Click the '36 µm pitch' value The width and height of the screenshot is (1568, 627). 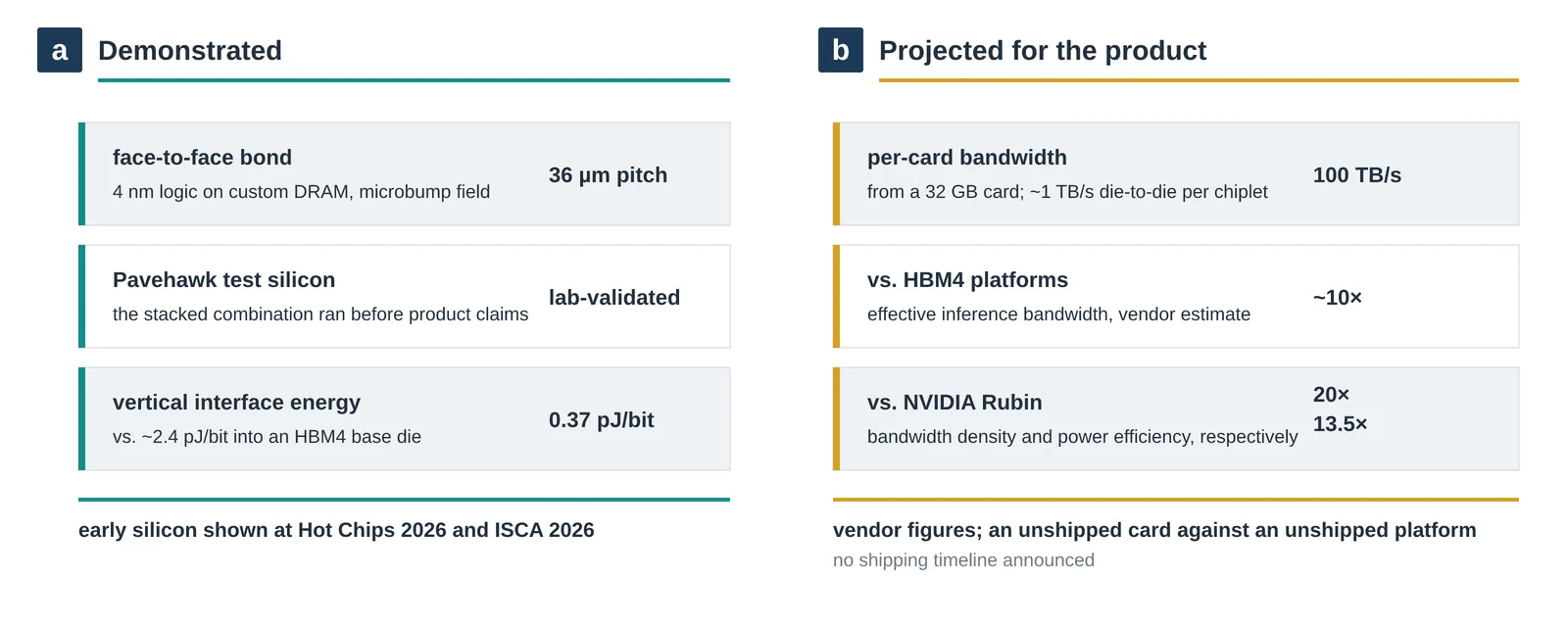[608, 175]
